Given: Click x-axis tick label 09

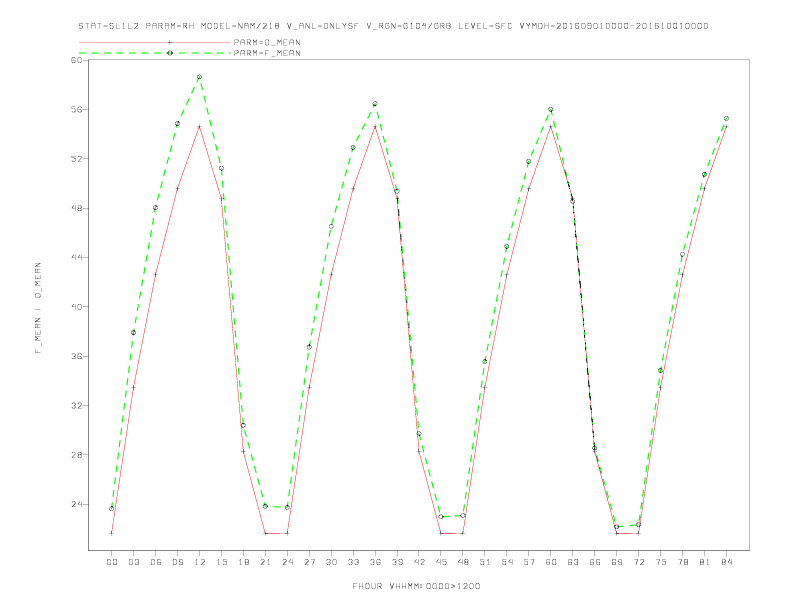Looking at the screenshot, I should tap(177, 562).
